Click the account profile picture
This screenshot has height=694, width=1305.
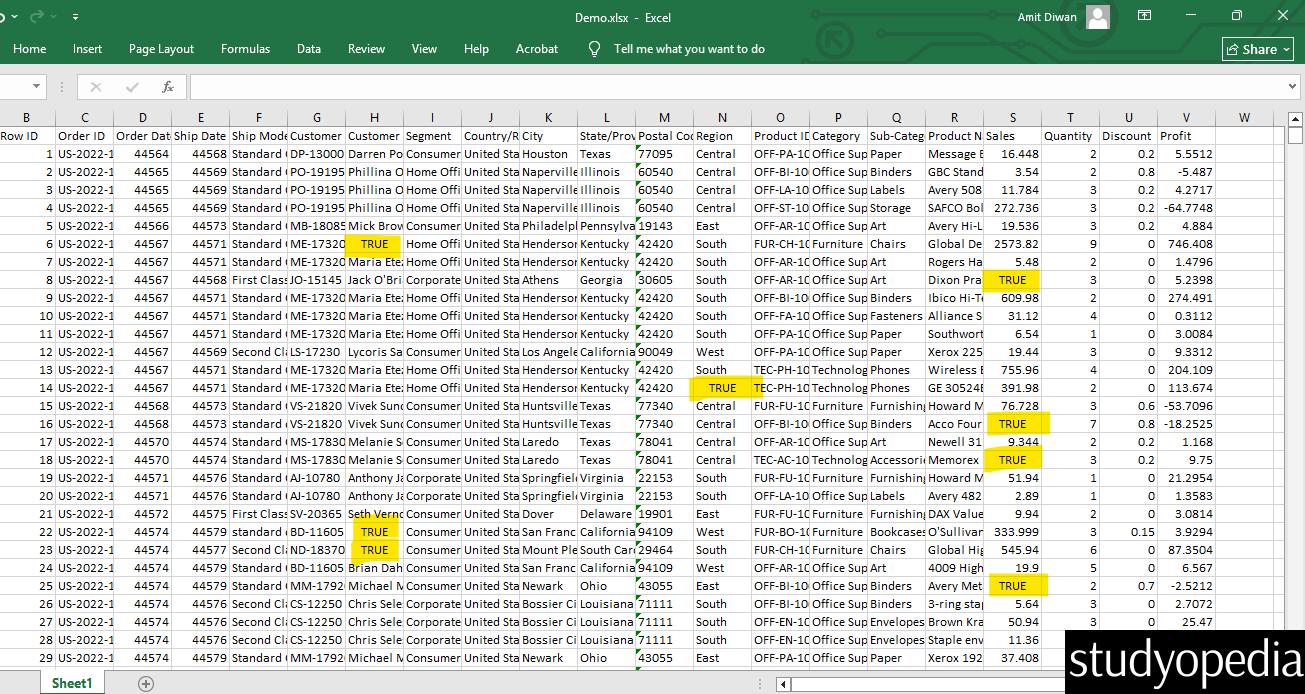pos(1097,17)
